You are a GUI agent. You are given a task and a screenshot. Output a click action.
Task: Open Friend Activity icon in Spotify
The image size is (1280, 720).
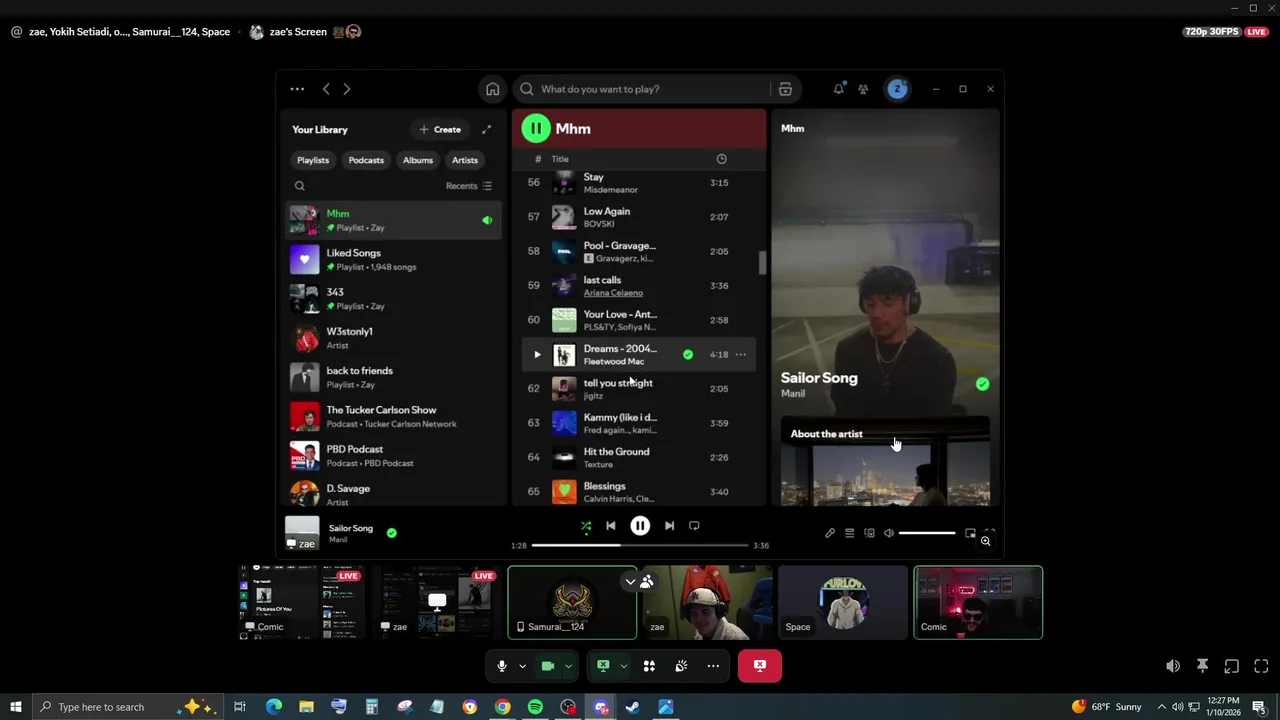pos(863,89)
